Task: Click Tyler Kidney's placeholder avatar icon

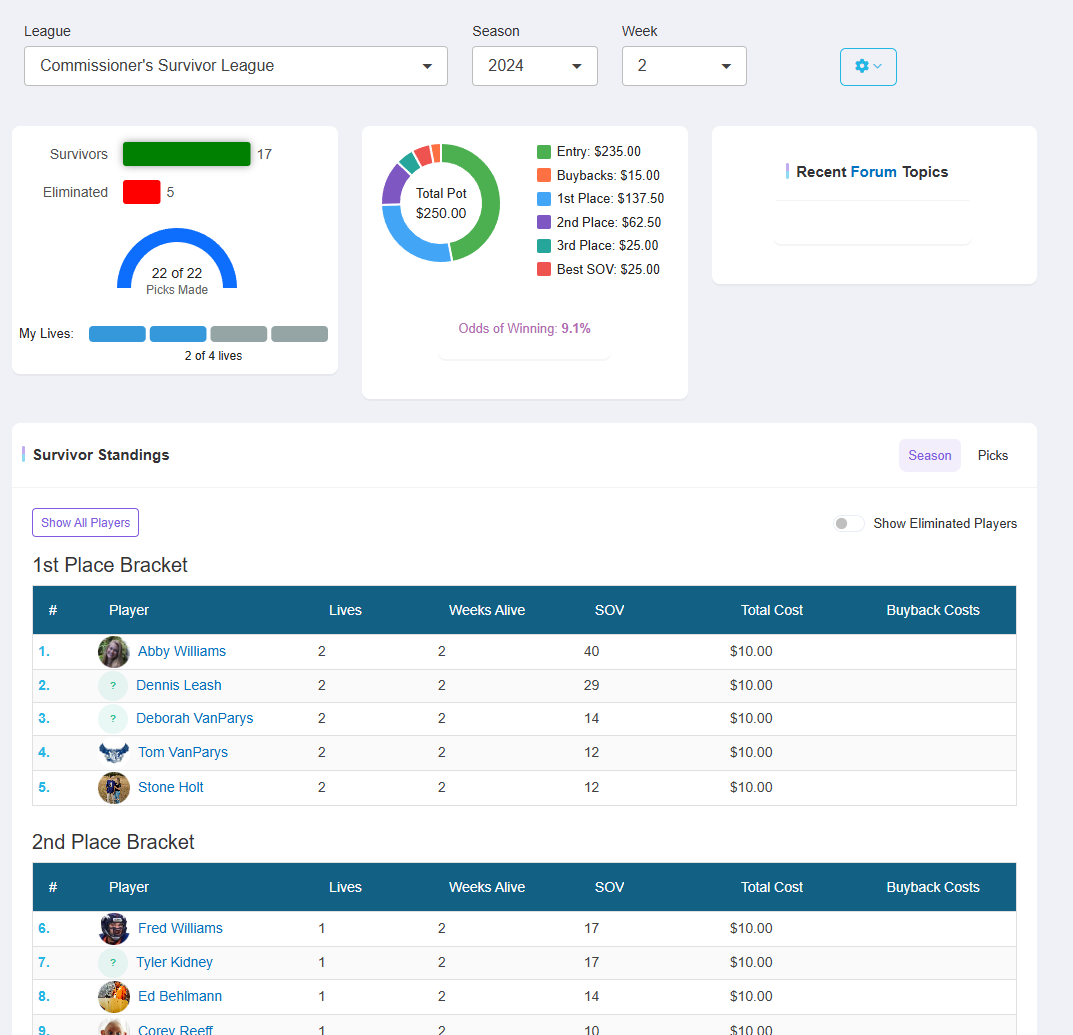Action: click(x=113, y=963)
